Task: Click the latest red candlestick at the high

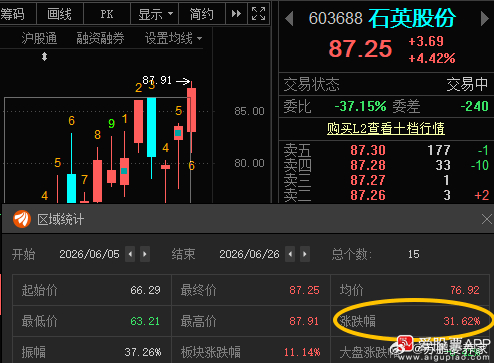Action: click(x=191, y=110)
